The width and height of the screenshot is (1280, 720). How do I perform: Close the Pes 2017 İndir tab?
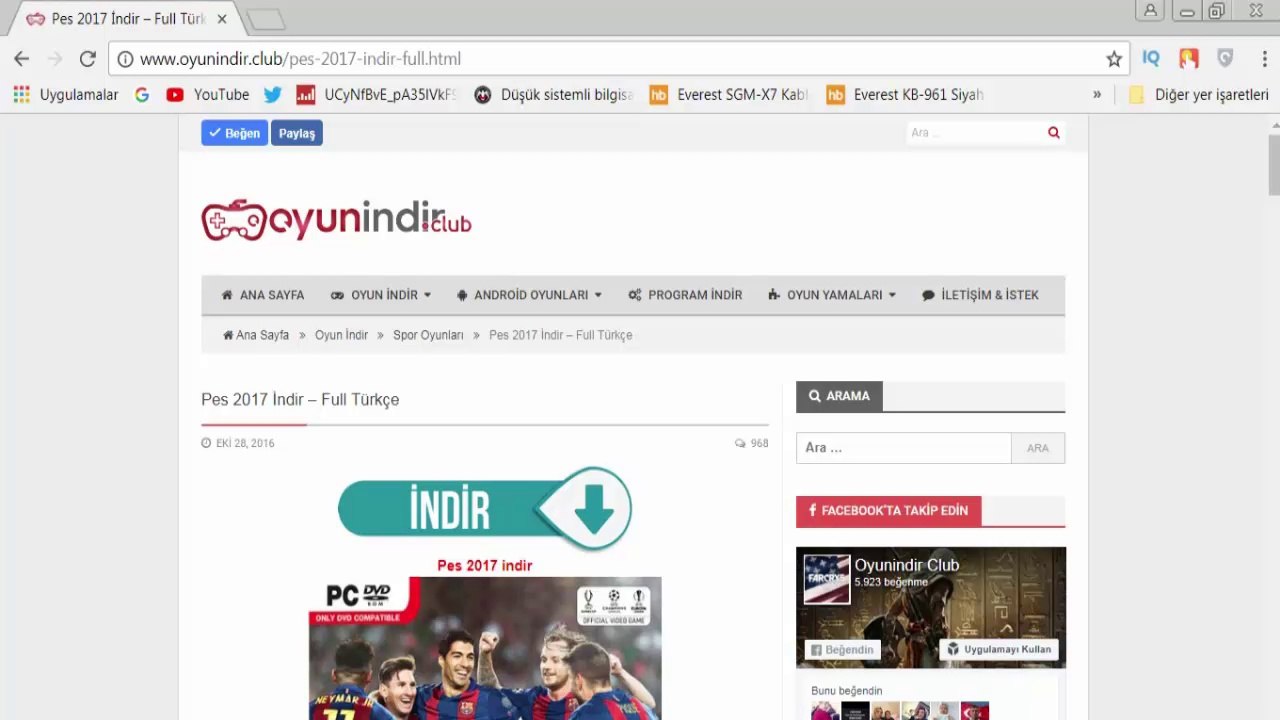(x=222, y=19)
